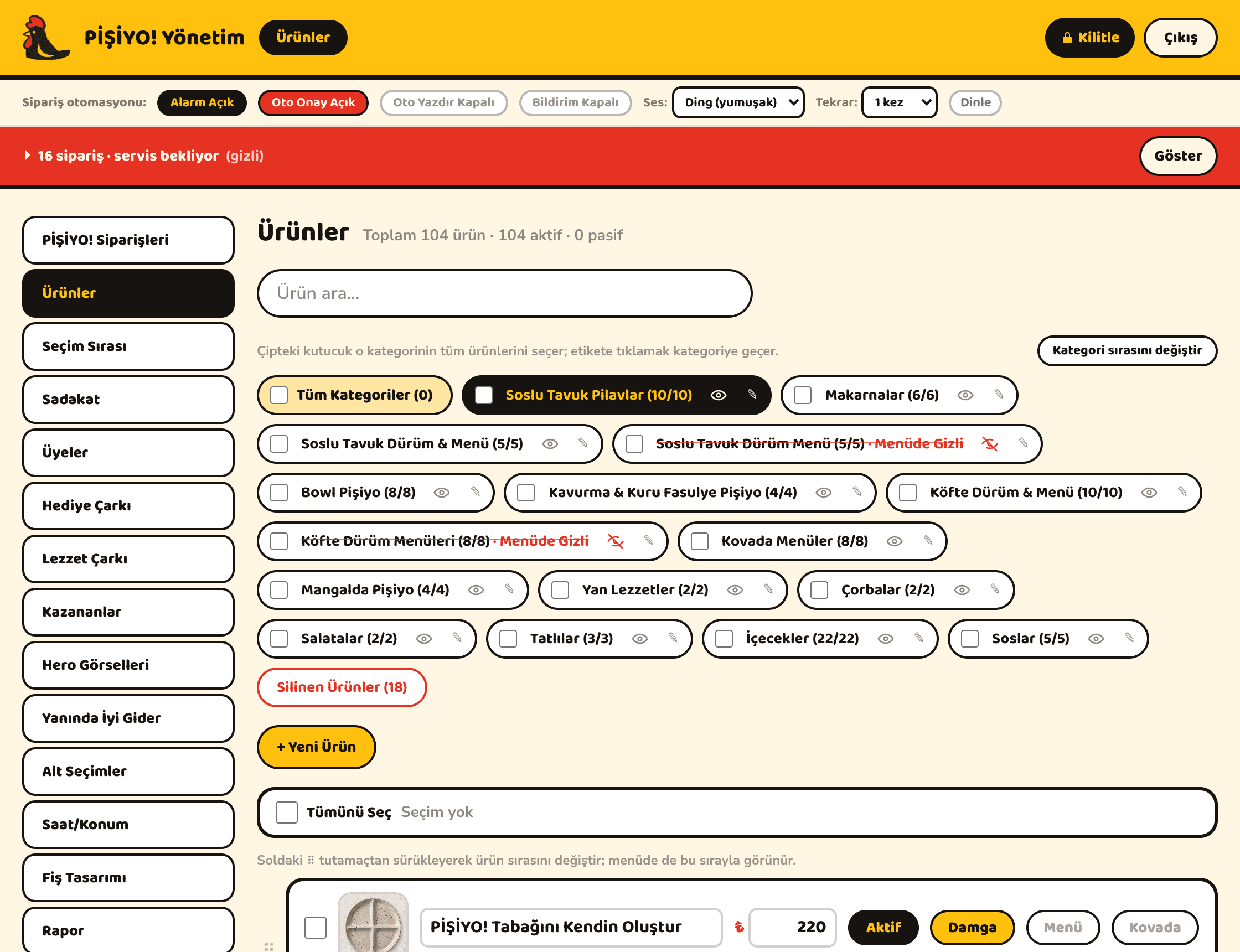Click pencil icon for Mangalda Pişiyo

coord(509,589)
